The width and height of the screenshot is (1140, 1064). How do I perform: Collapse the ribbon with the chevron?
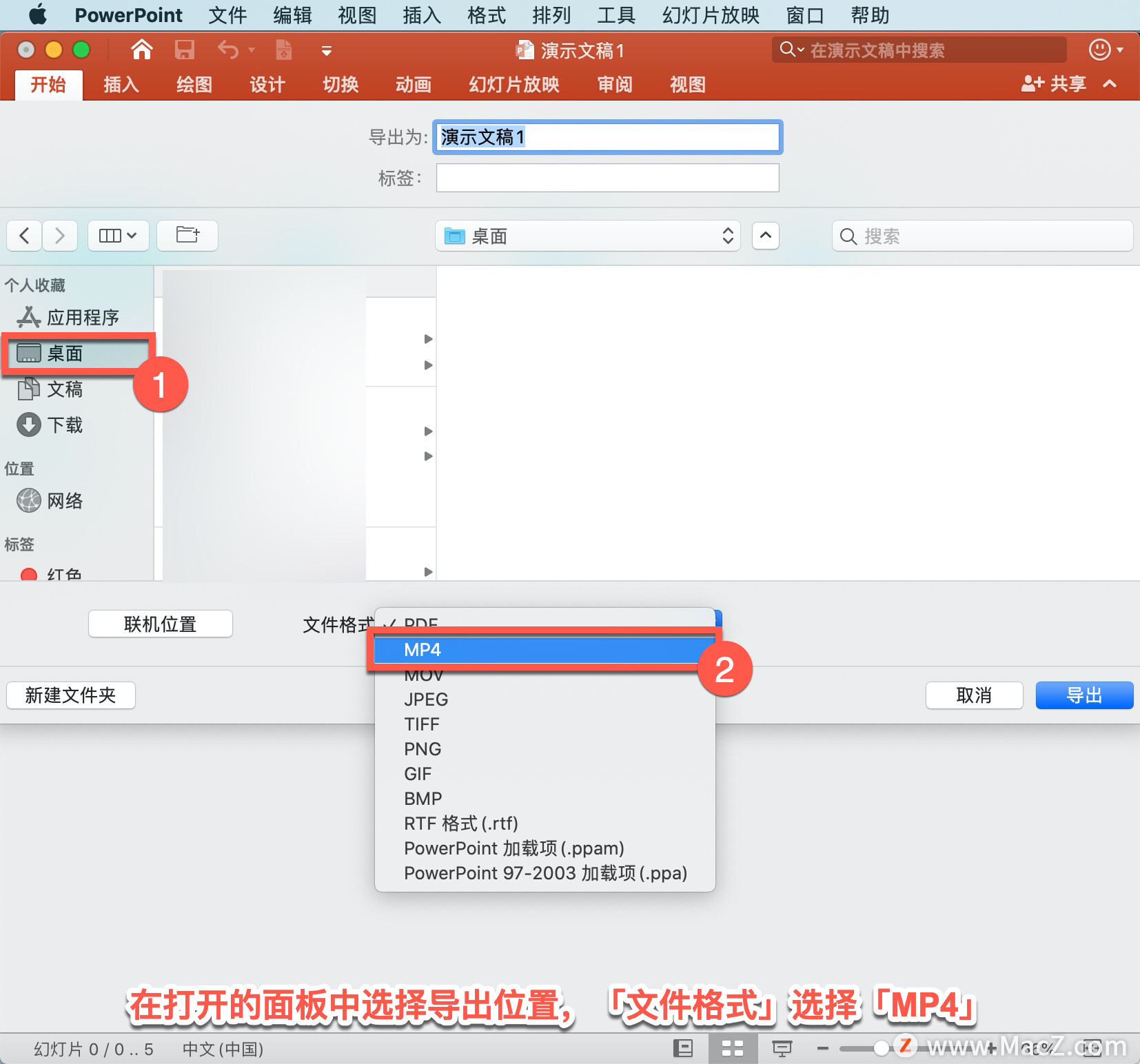pyautogui.click(x=1110, y=84)
